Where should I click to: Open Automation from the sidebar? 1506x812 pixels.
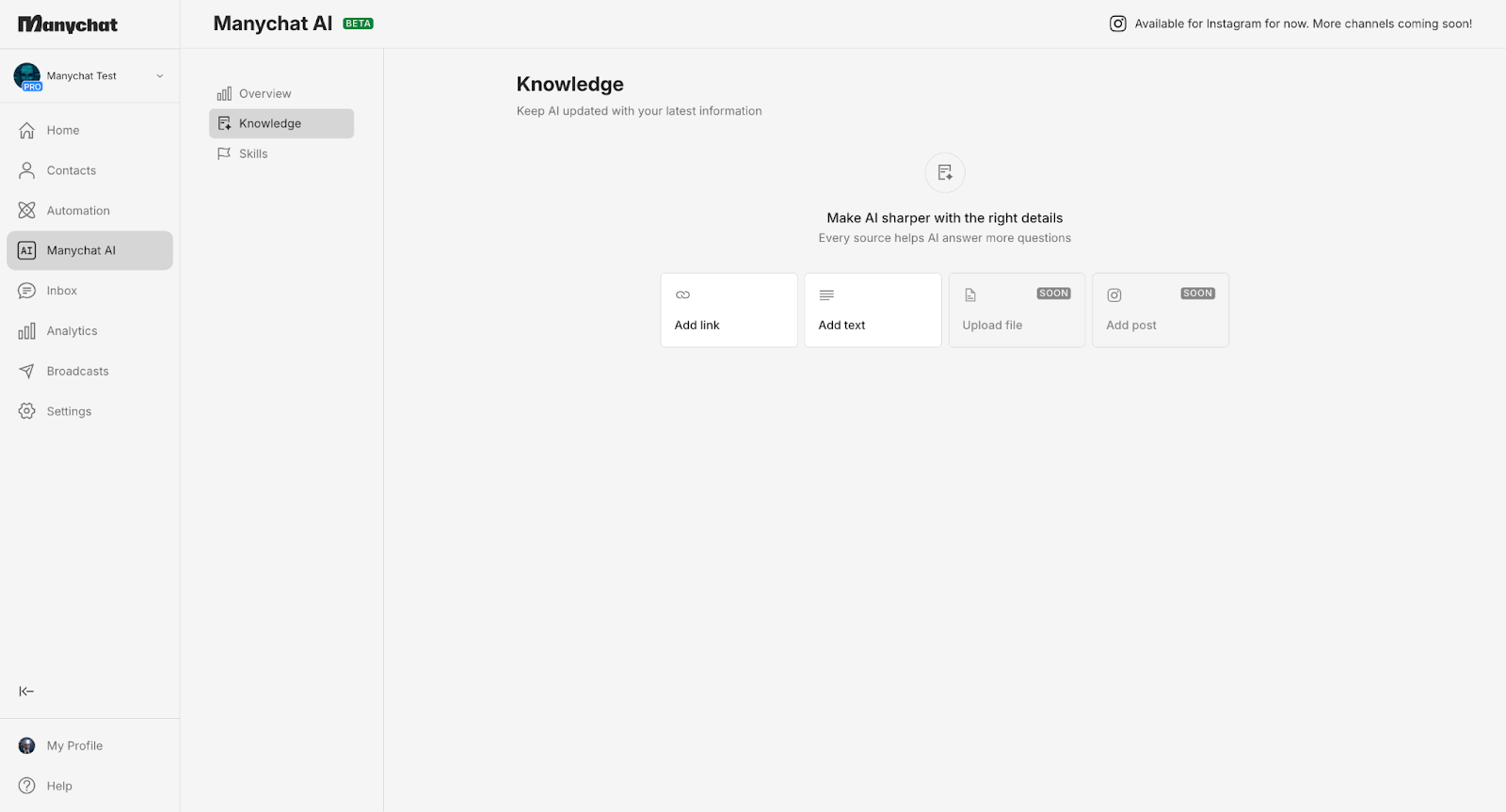tap(78, 211)
